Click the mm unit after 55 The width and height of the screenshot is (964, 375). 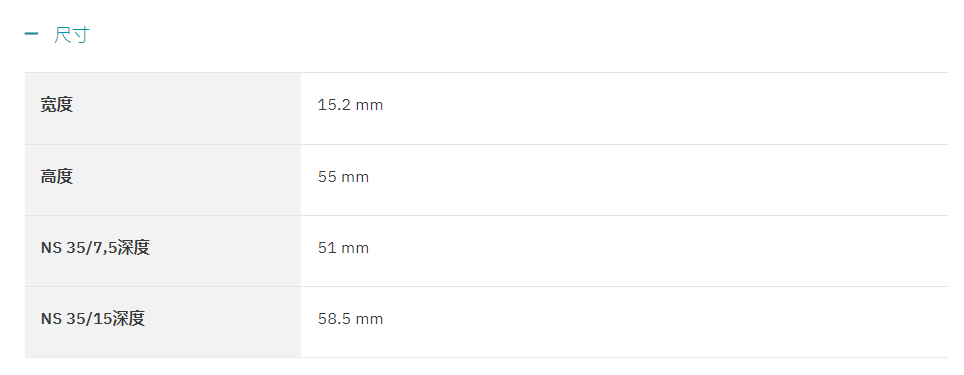(355, 178)
